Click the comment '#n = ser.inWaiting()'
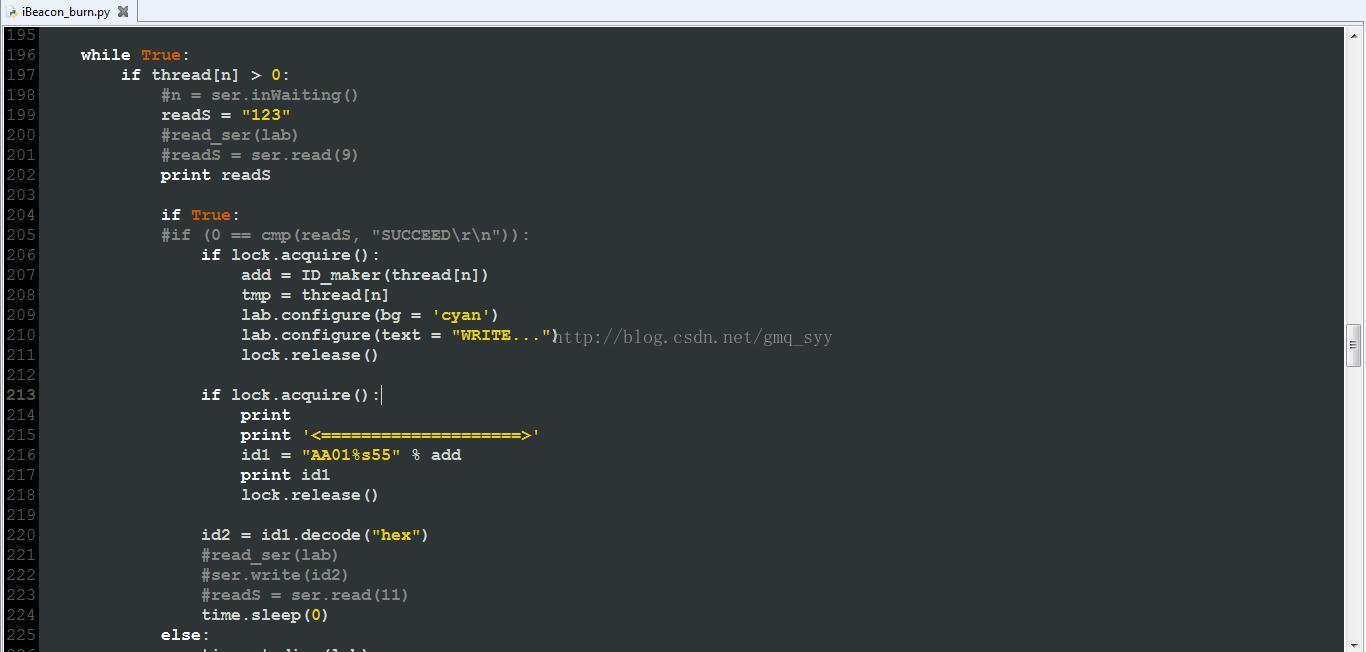The image size is (1366, 652). click(260, 95)
